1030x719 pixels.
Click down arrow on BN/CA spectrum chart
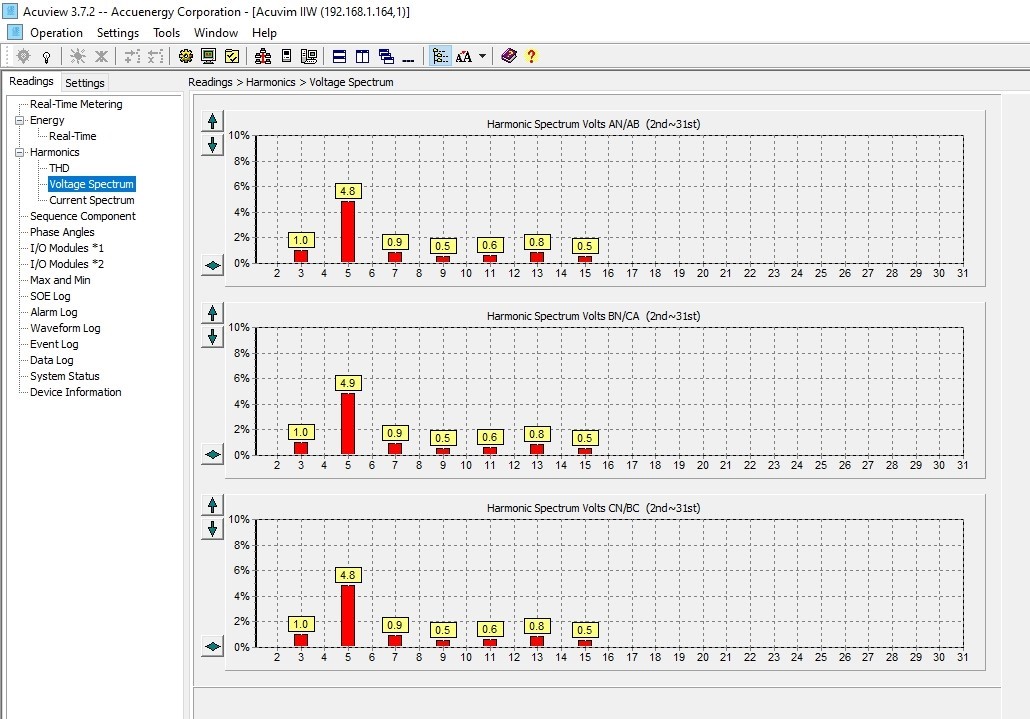(x=212, y=337)
